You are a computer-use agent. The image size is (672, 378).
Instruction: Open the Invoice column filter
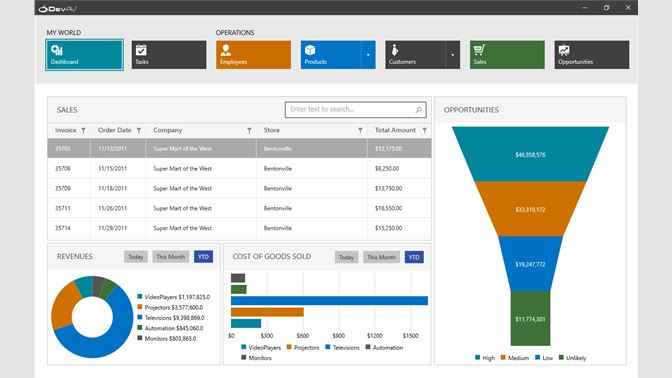[x=84, y=131]
